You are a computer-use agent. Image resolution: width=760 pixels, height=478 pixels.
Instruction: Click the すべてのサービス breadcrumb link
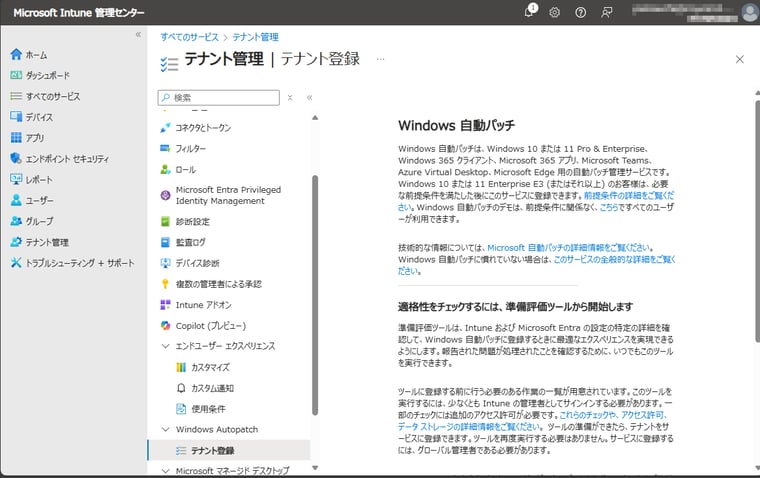coord(190,37)
